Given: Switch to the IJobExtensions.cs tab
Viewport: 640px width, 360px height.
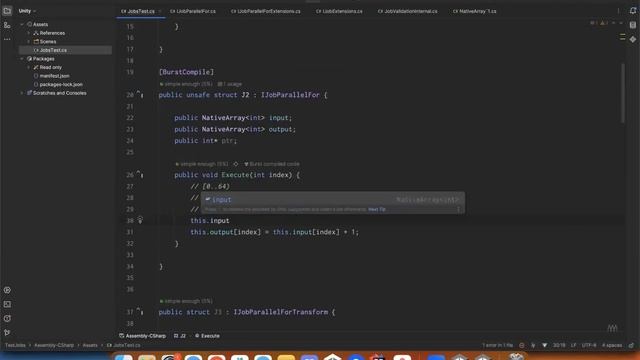Looking at the screenshot, I should tap(339, 11).
